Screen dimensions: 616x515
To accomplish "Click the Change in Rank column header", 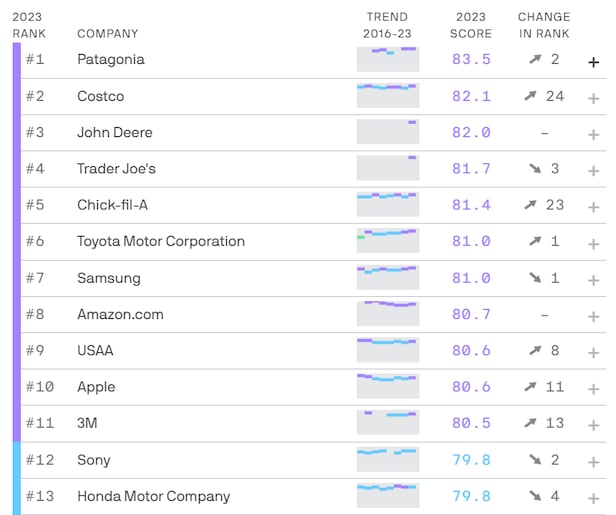I will point(544,25).
